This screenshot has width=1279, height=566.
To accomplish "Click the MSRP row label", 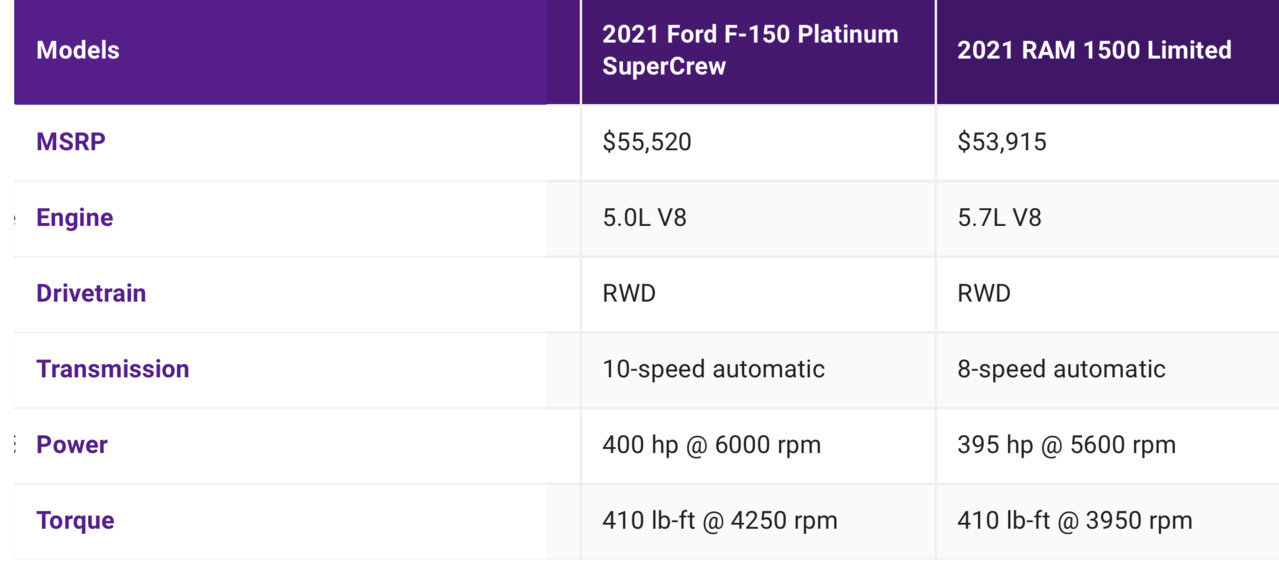I will 71,142.
